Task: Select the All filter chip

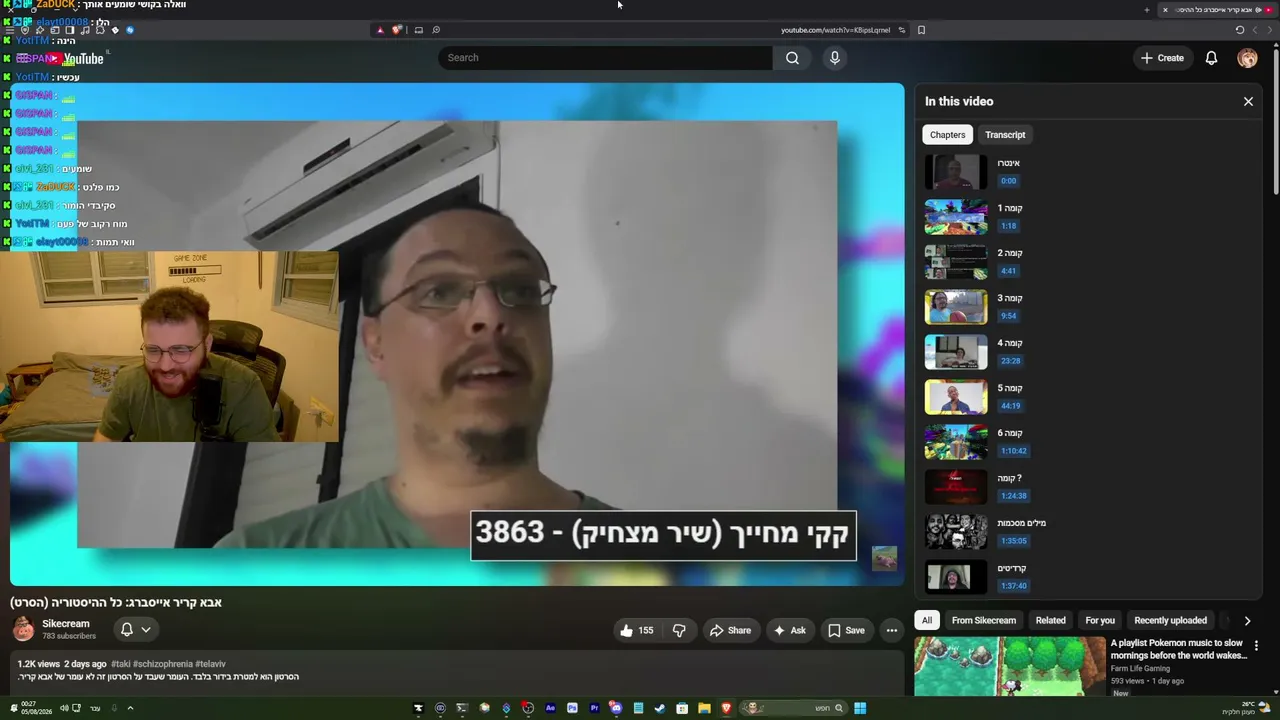Action: [927, 621]
